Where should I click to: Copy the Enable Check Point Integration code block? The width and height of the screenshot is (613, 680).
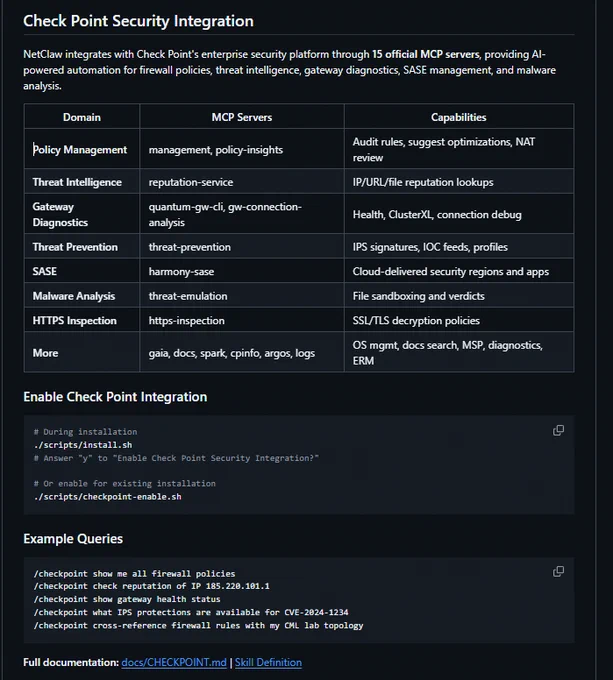pos(558,430)
